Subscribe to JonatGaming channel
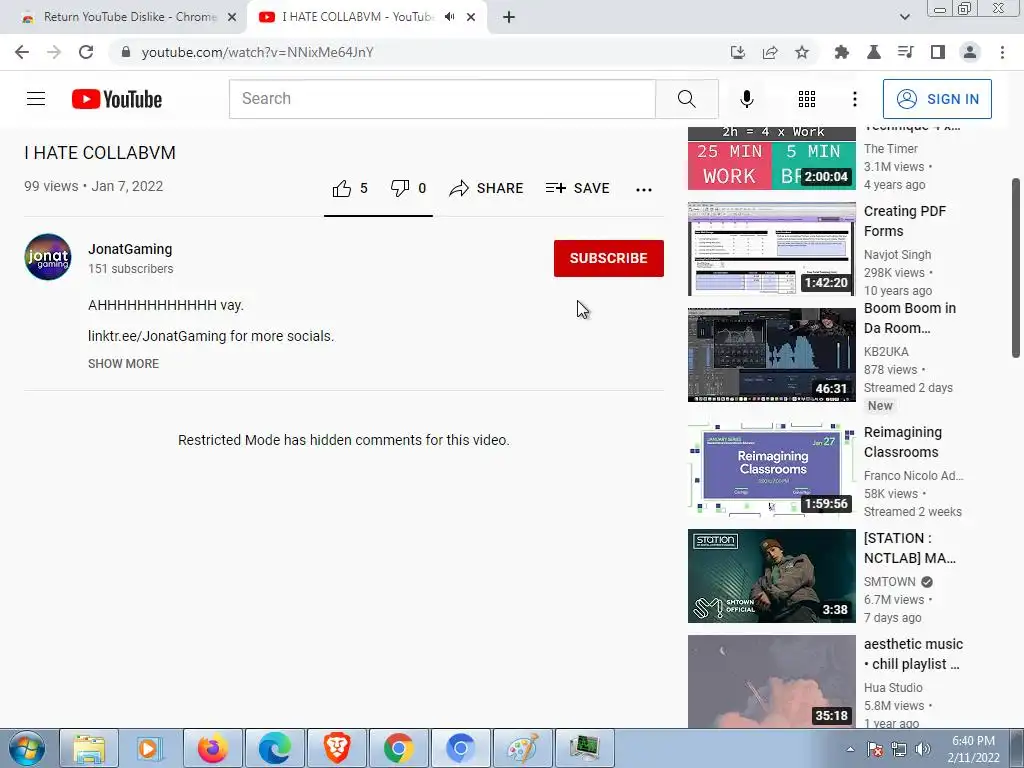 [609, 258]
